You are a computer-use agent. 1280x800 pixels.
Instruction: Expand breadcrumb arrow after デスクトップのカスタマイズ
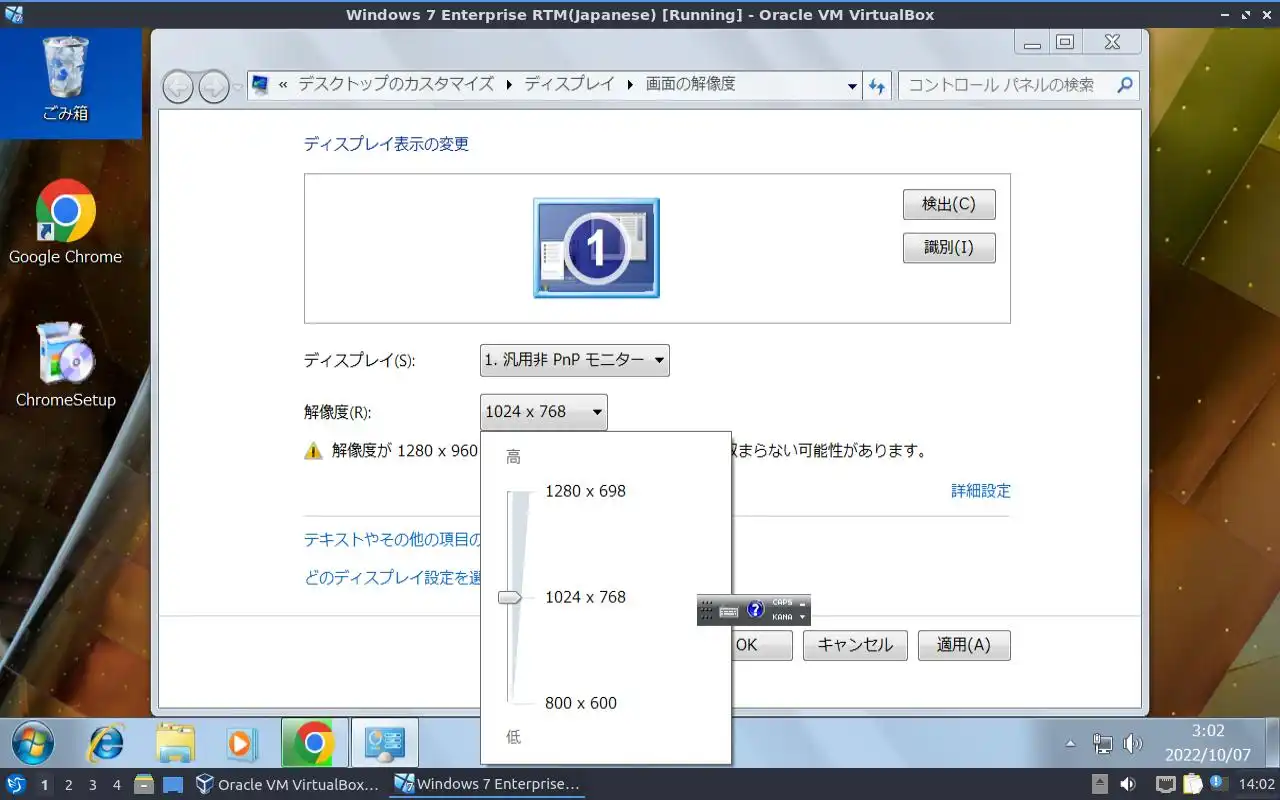point(509,85)
